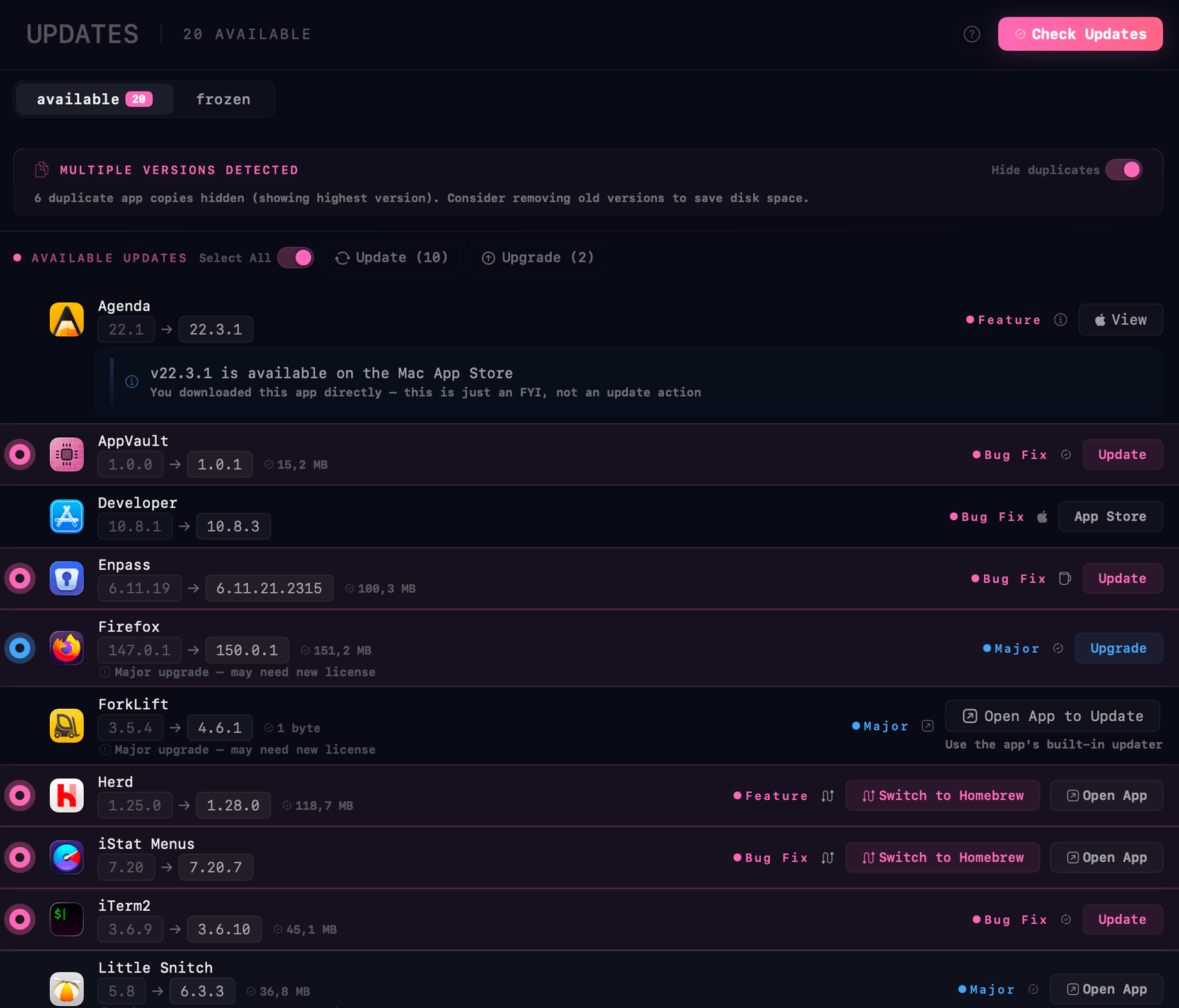The width and height of the screenshot is (1179, 1008).
Task: Click the ForkLift app icon
Action: click(67, 725)
